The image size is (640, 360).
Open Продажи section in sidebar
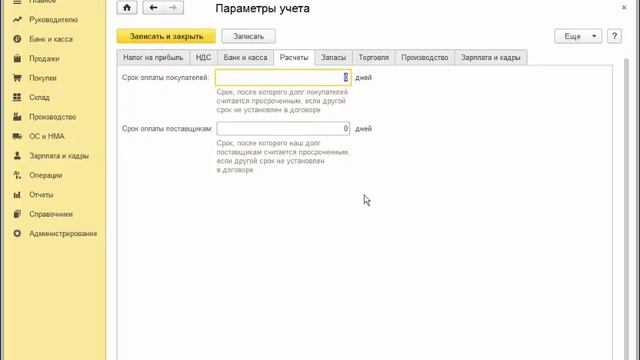pyautogui.click(x=44, y=59)
